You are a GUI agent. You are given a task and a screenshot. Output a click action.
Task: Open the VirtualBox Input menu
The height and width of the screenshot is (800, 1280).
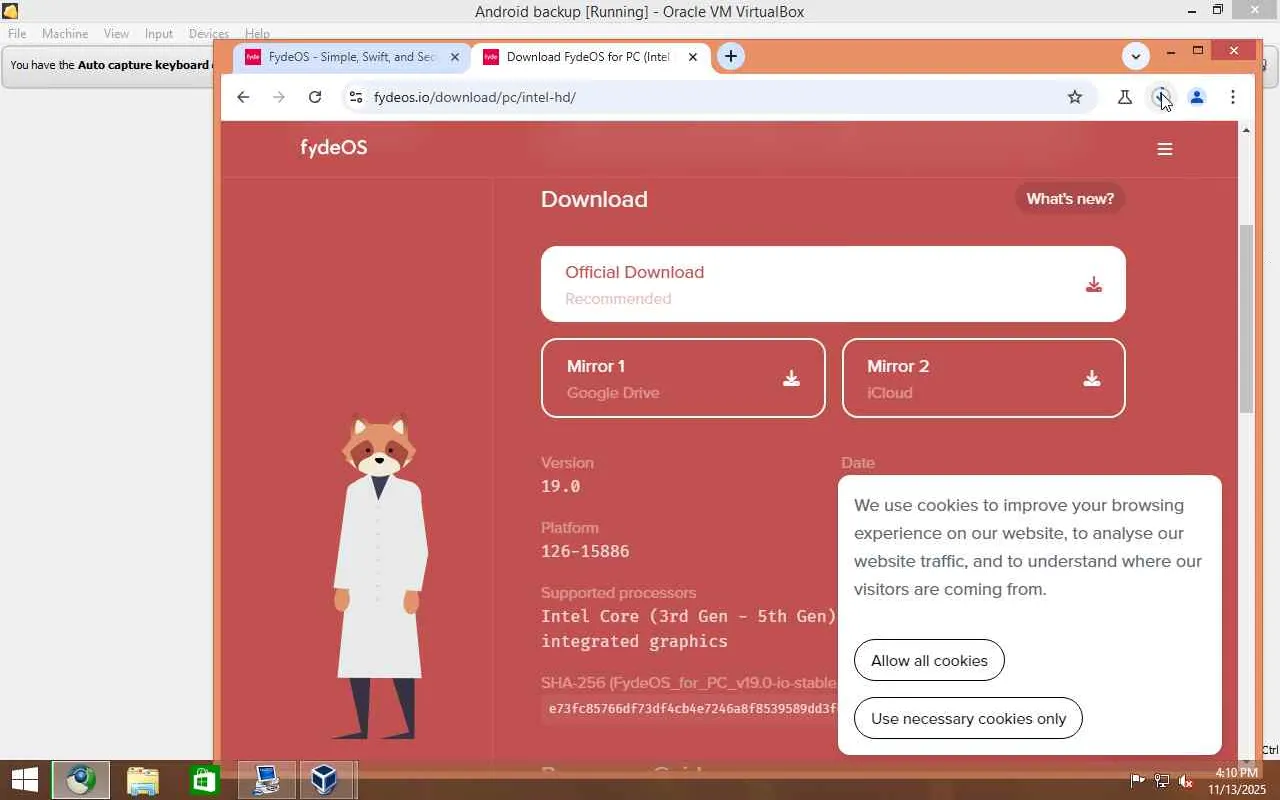coord(159,33)
